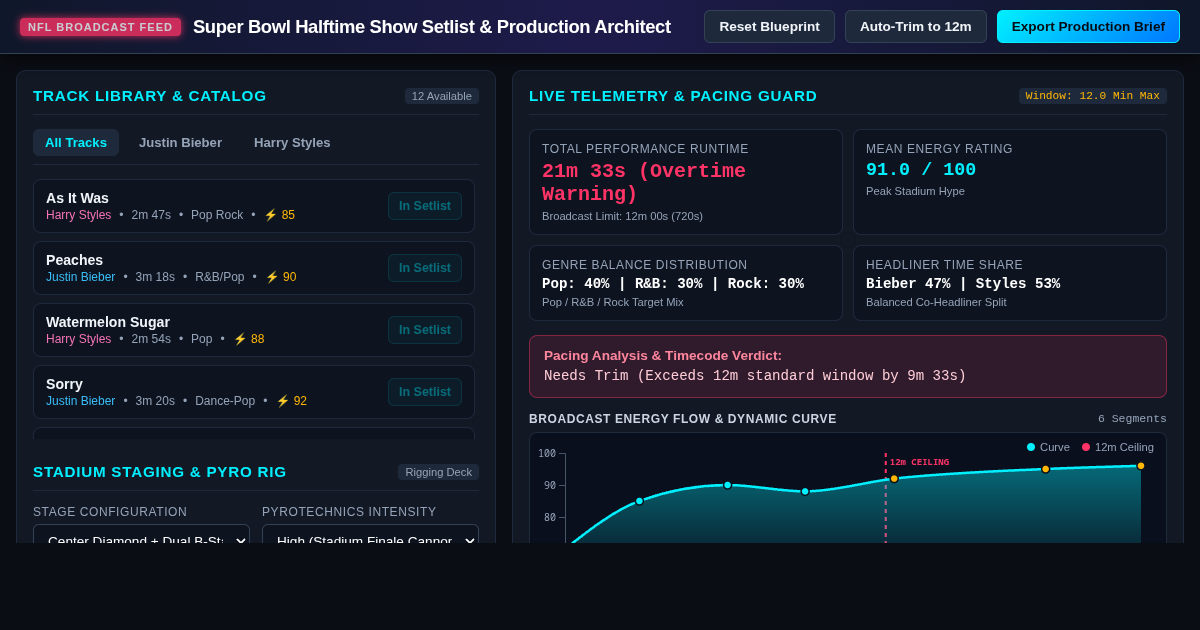Toggle In Setlist for Watermelon Sugar
The image size is (1200, 630).
point(425,330)
